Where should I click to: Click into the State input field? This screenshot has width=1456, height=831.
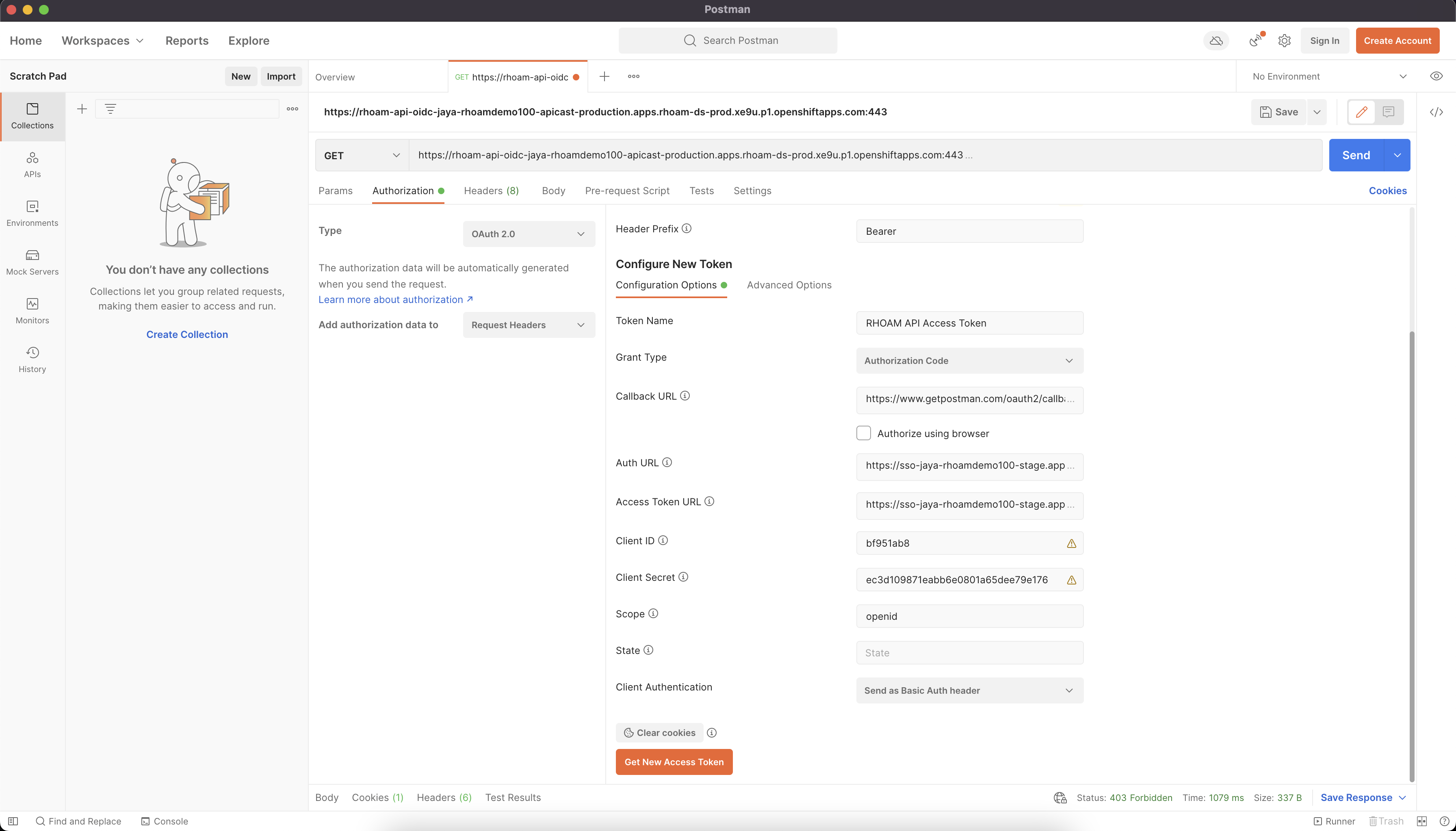(969, 652)
